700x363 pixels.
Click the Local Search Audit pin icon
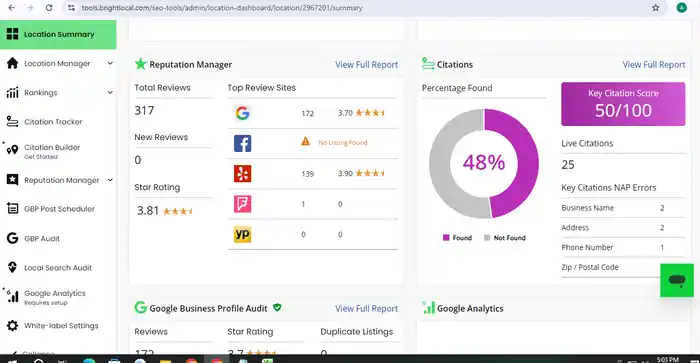click(12, 267)
